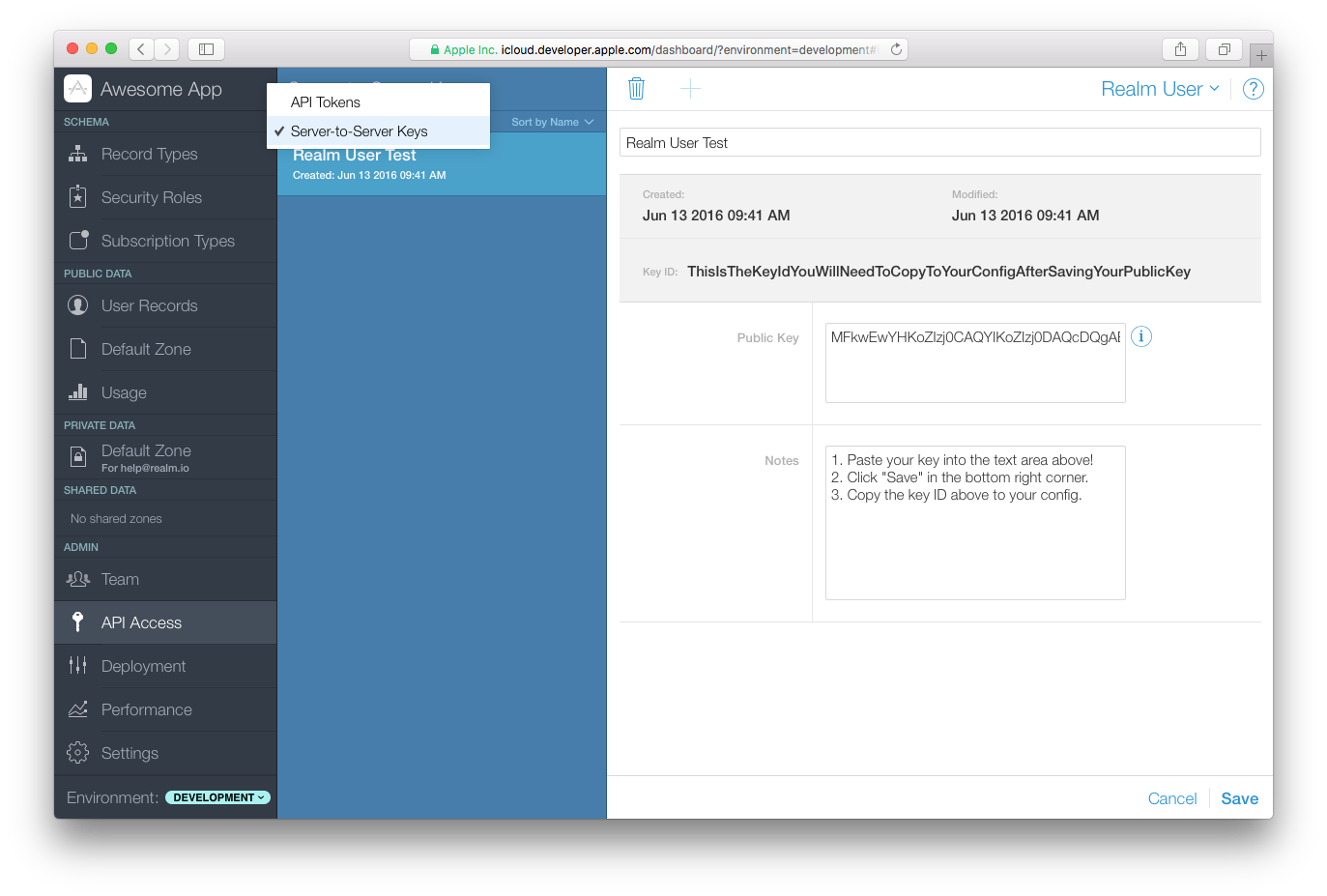The height and width of the screenshot is (896, 1327).
Task: Open the Sort by Name dropdown
Action: pos(552,122)
